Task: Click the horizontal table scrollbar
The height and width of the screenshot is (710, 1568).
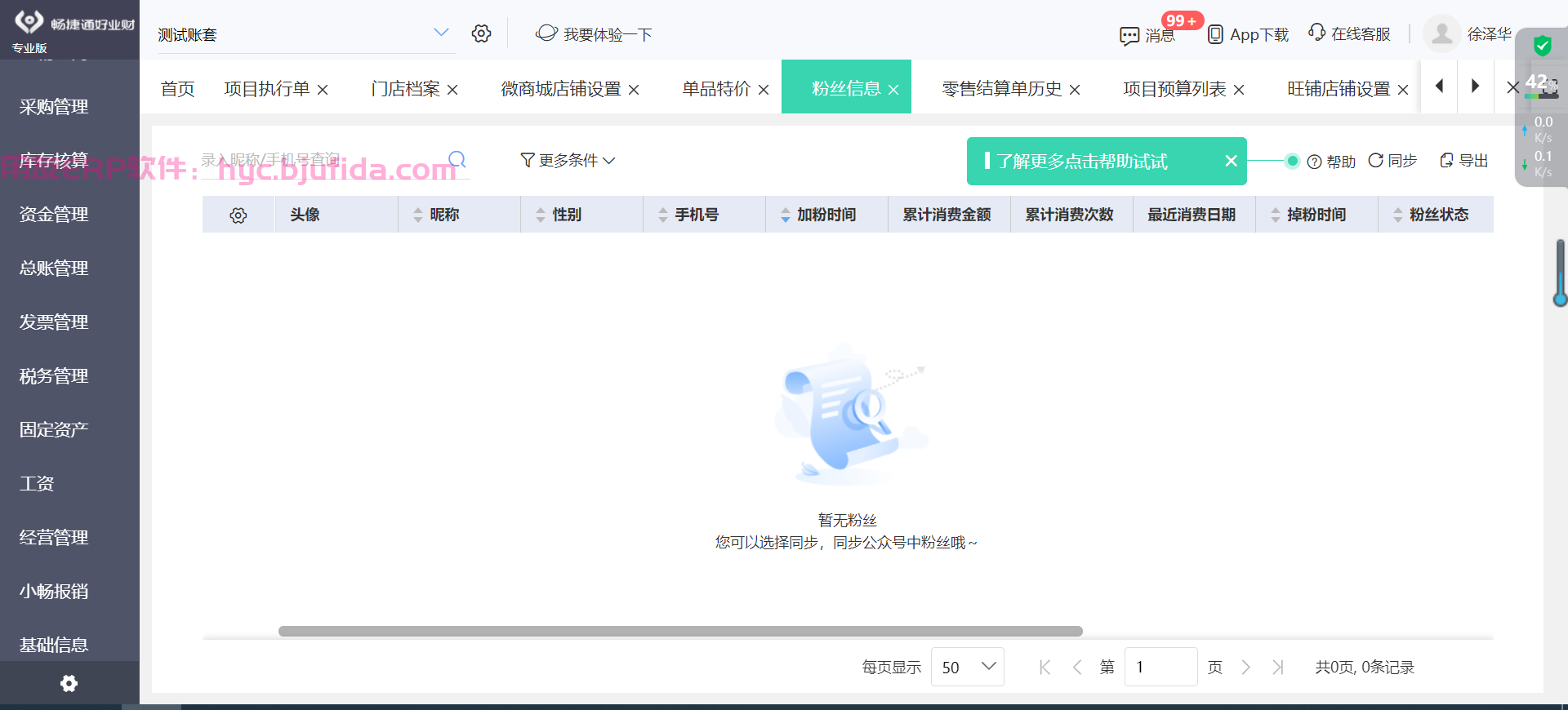Action: [x=680, y=631]
